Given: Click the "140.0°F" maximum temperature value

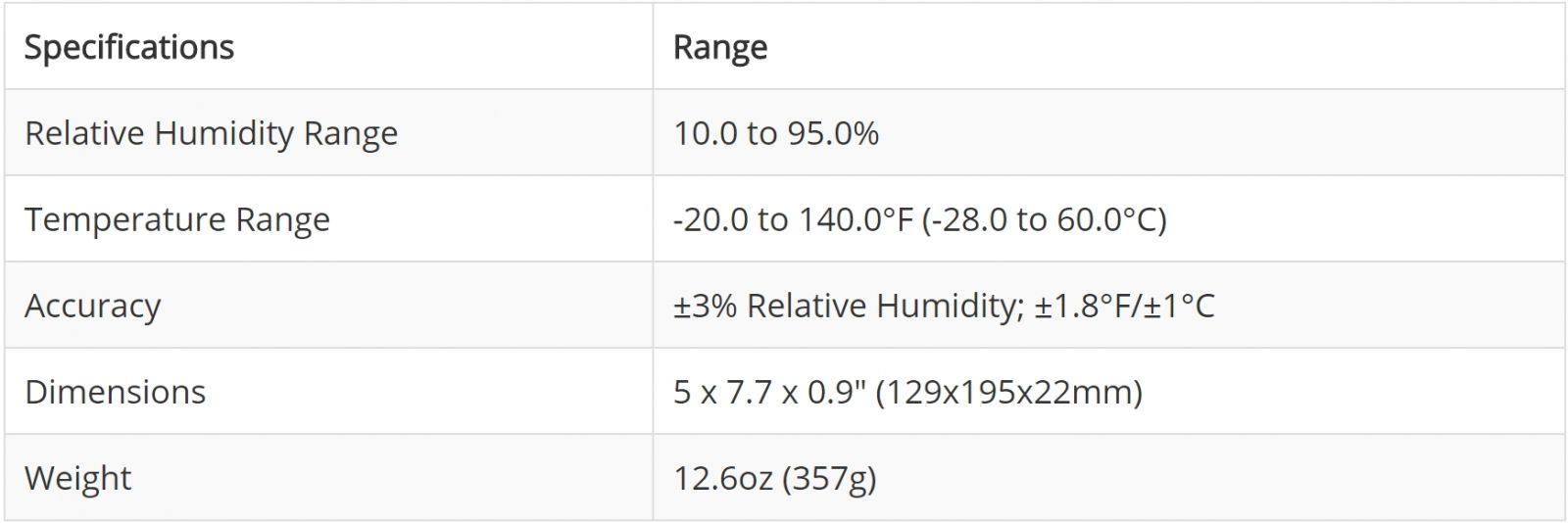Looking at the screenshot, I should click(x=855, y=219).
